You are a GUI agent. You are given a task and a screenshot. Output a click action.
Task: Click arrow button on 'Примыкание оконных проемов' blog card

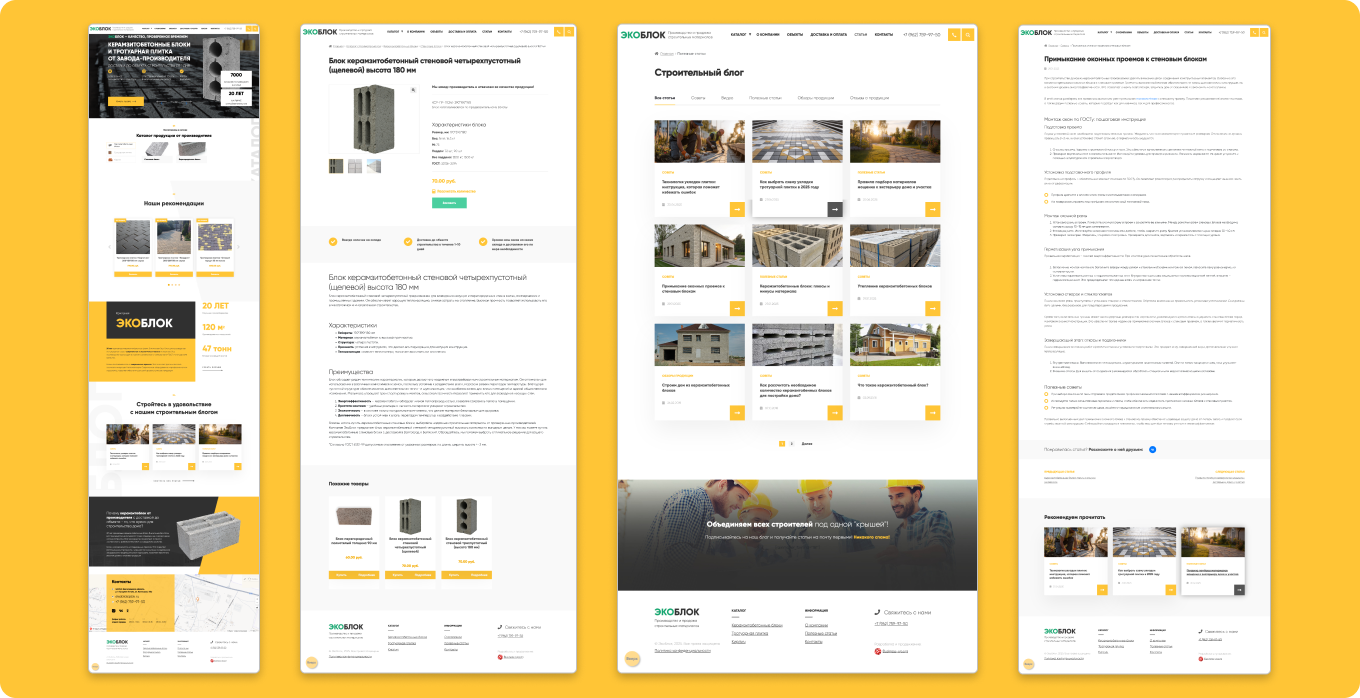click(737, 310)
